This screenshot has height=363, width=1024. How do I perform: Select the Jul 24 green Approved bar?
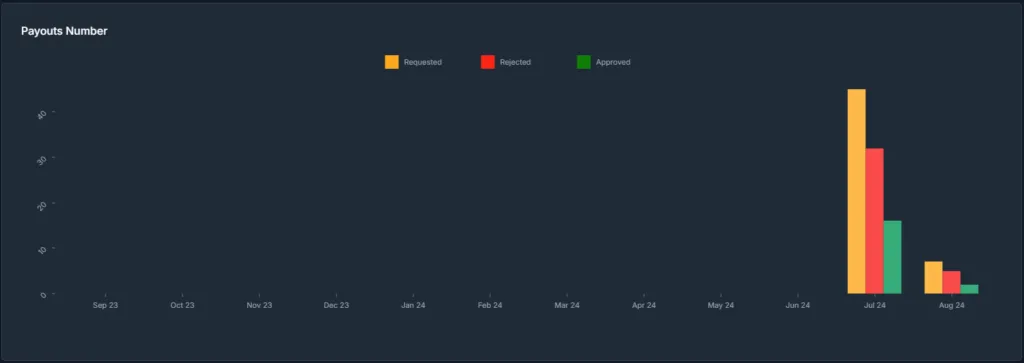click(892, 257)
